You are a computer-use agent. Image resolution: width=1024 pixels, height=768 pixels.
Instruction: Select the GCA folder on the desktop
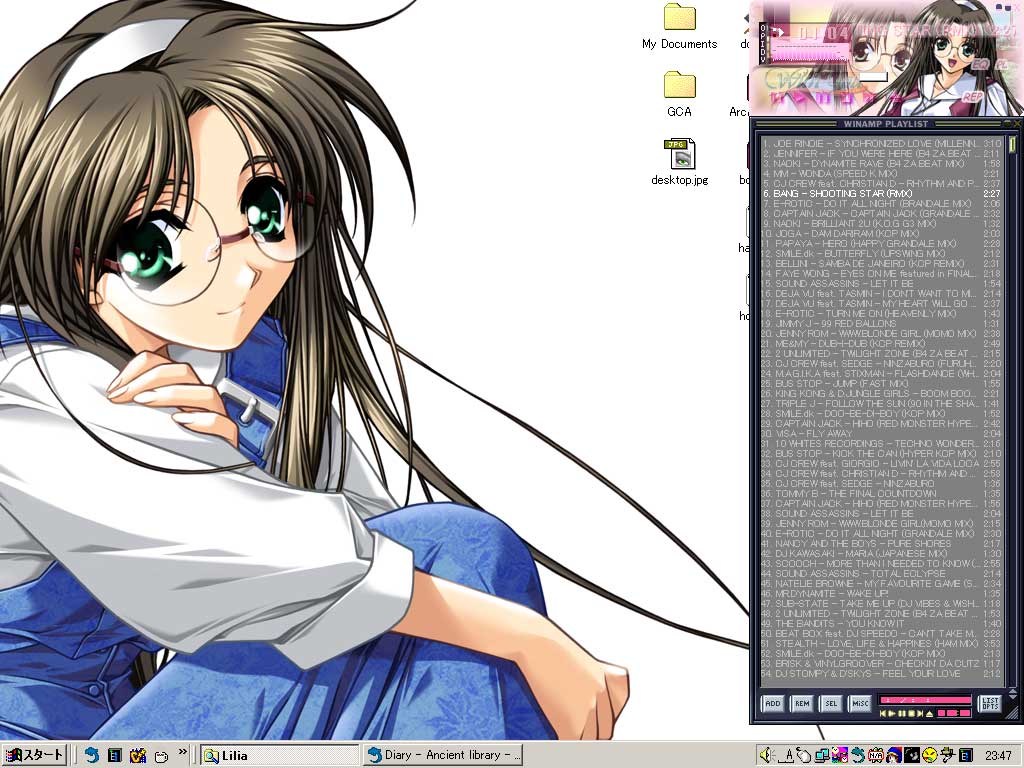[x=679, y=95]
